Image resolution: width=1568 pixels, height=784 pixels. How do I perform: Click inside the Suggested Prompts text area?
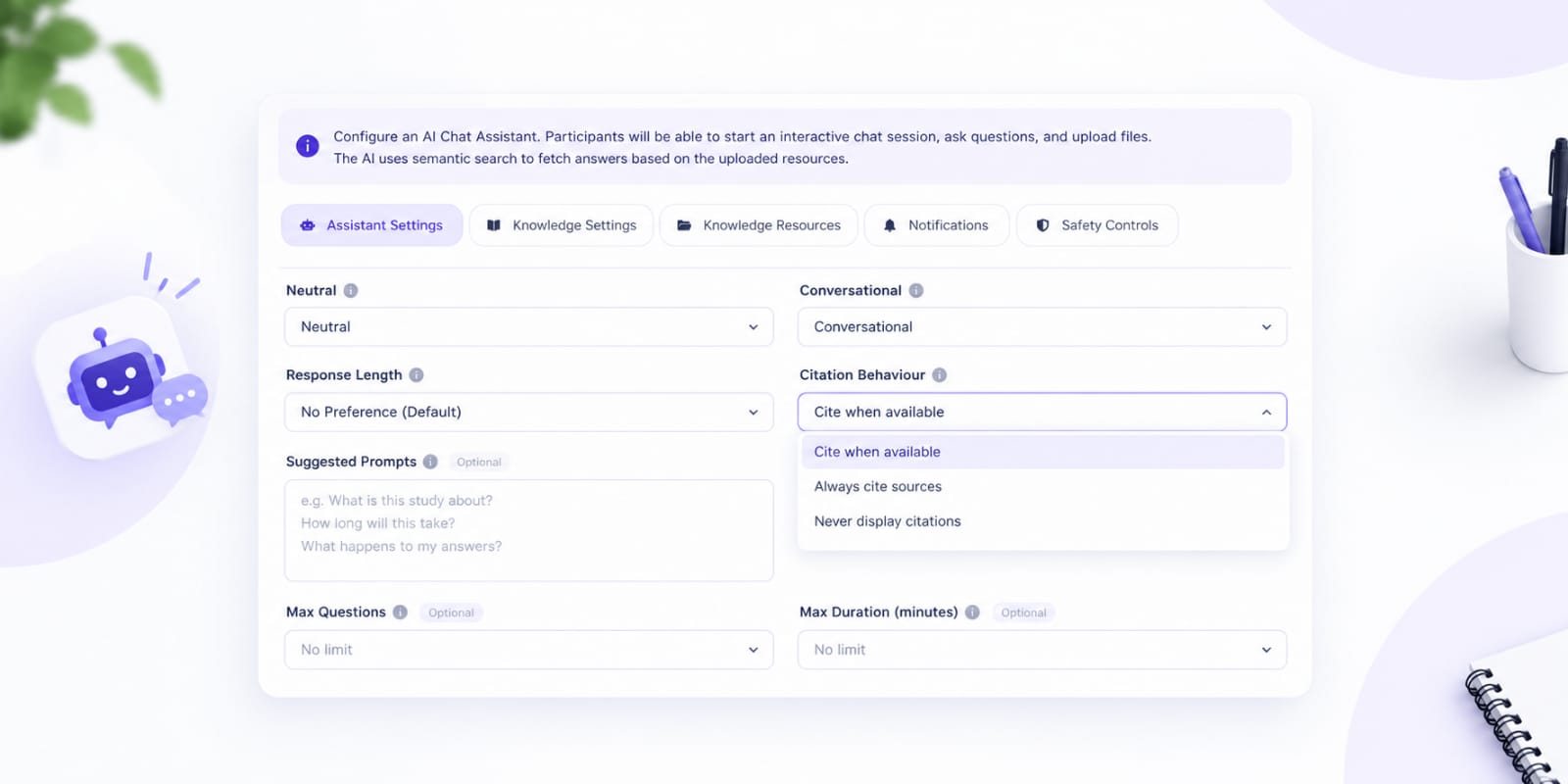(529, 530)
